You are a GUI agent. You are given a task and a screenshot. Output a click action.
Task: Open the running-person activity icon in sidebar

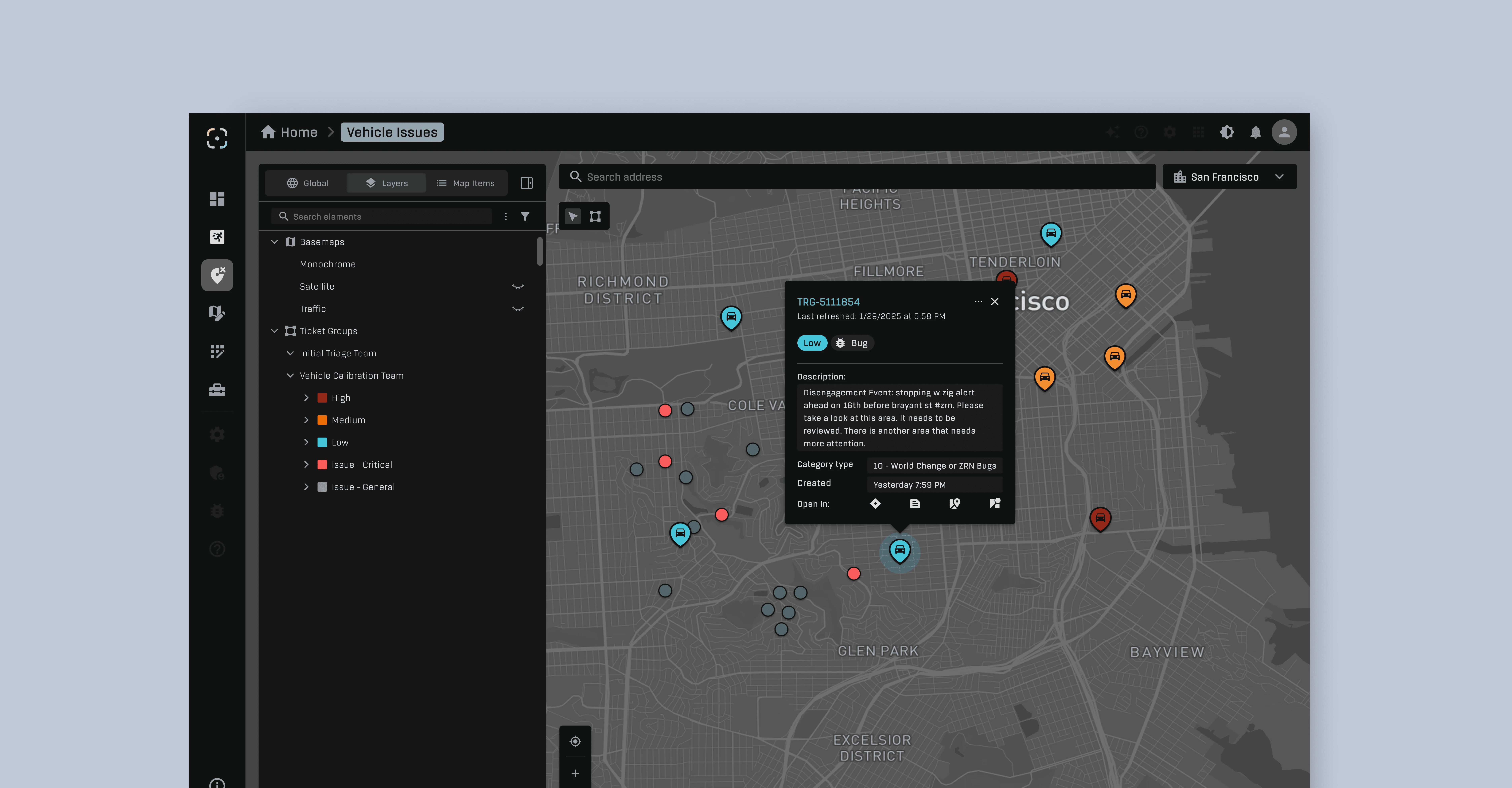[x=217, y=237]
